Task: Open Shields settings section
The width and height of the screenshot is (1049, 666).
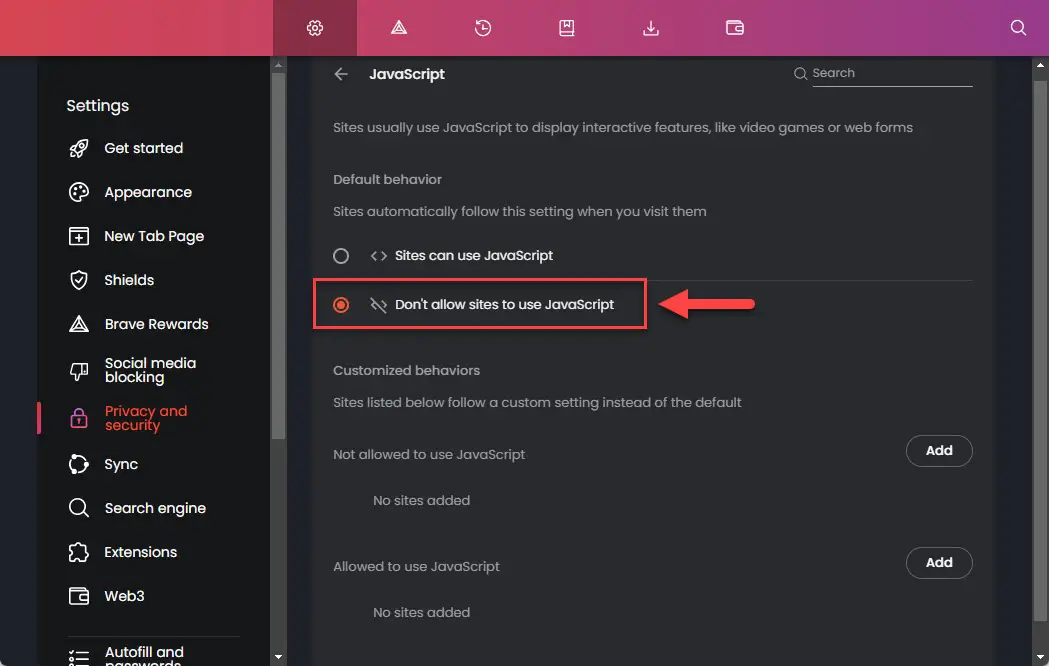Action: click(x=129, y=280)
